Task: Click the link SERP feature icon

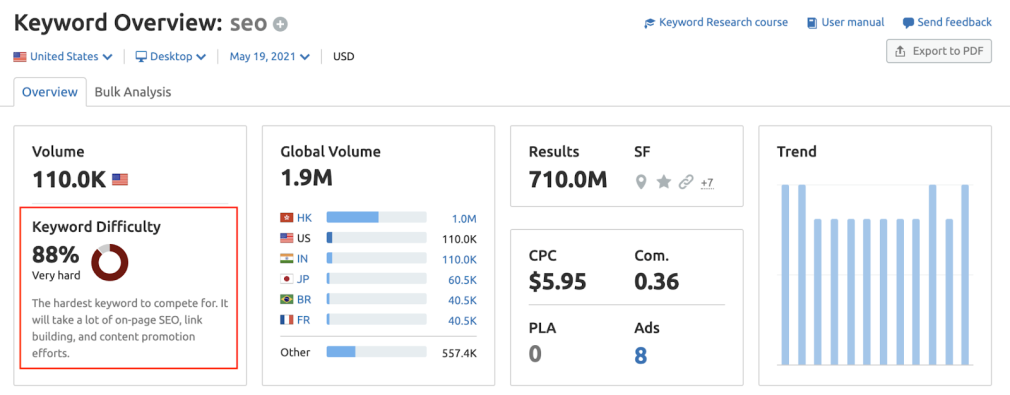Action: (686, 182)
